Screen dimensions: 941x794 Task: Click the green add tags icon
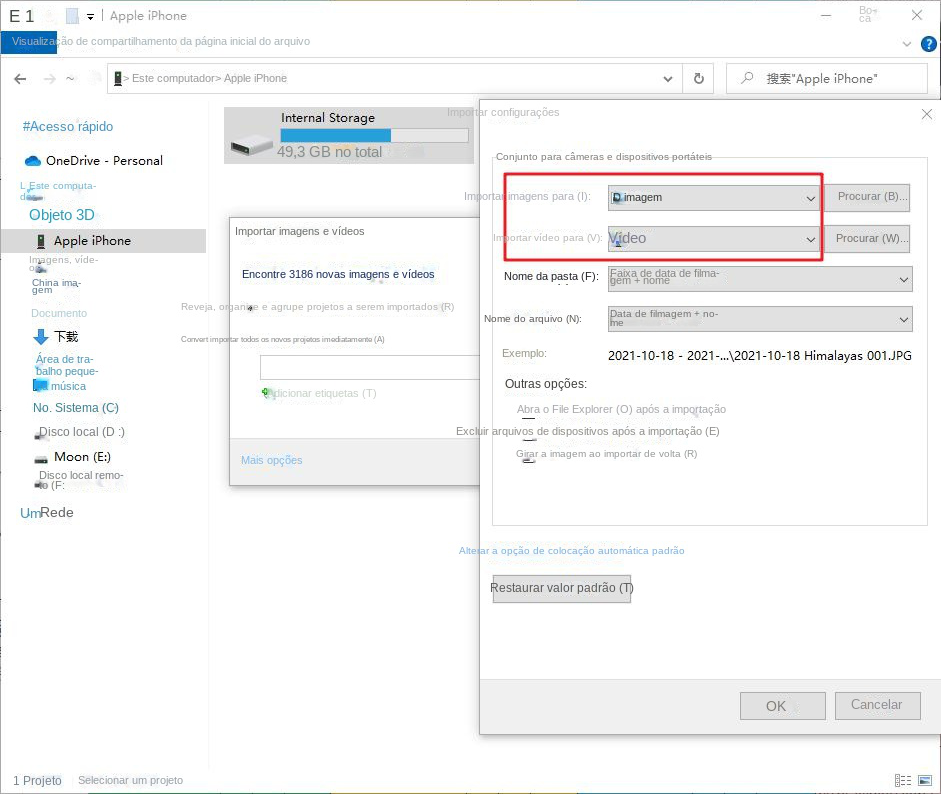tap(266, 392)
